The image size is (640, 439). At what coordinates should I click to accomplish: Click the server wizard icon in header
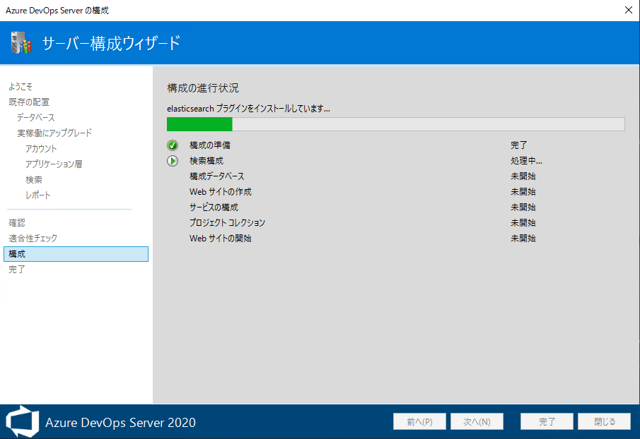21,42
